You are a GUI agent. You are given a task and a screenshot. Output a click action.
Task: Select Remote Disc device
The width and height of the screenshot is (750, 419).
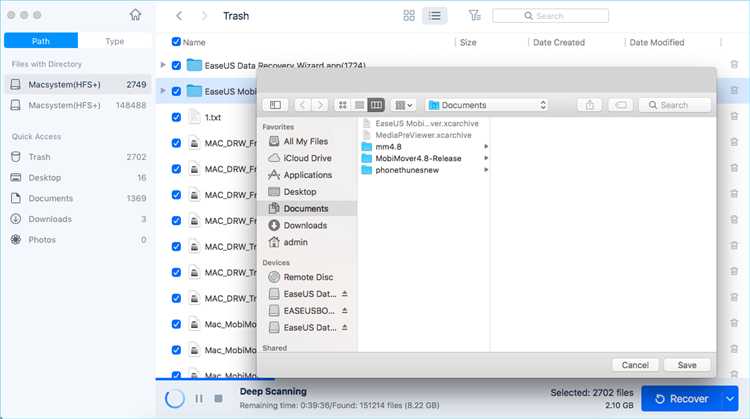(x=306, y=277)
